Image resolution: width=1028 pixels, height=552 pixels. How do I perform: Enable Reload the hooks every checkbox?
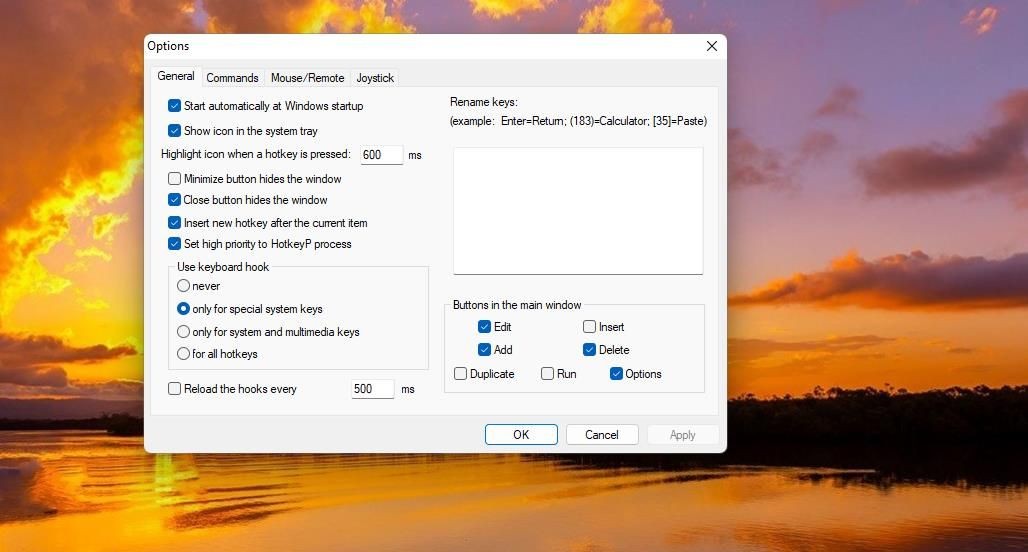coord(174,389)
